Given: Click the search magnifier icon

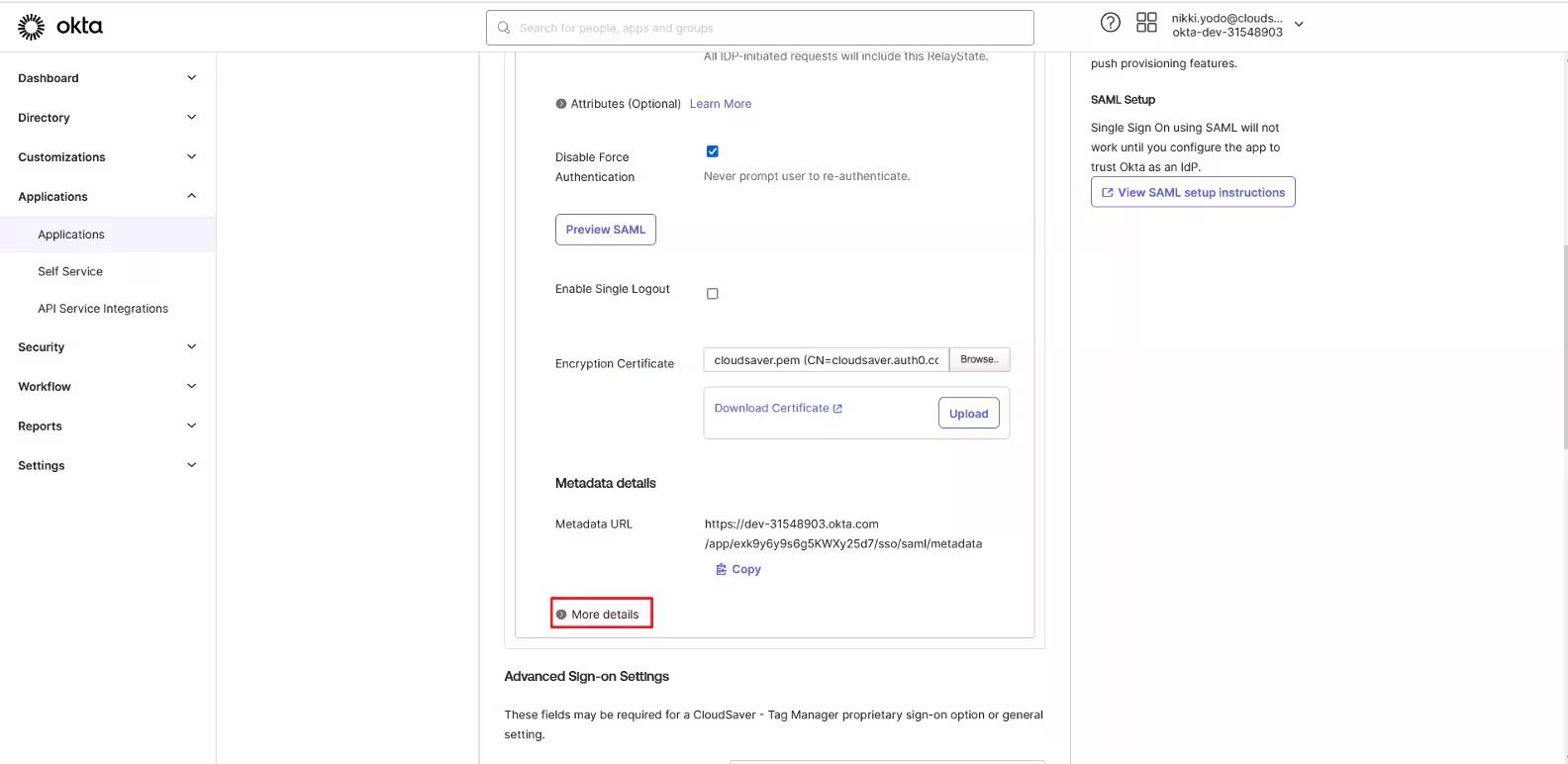Looking at the screenshot, I should click(x=504, y=28).
